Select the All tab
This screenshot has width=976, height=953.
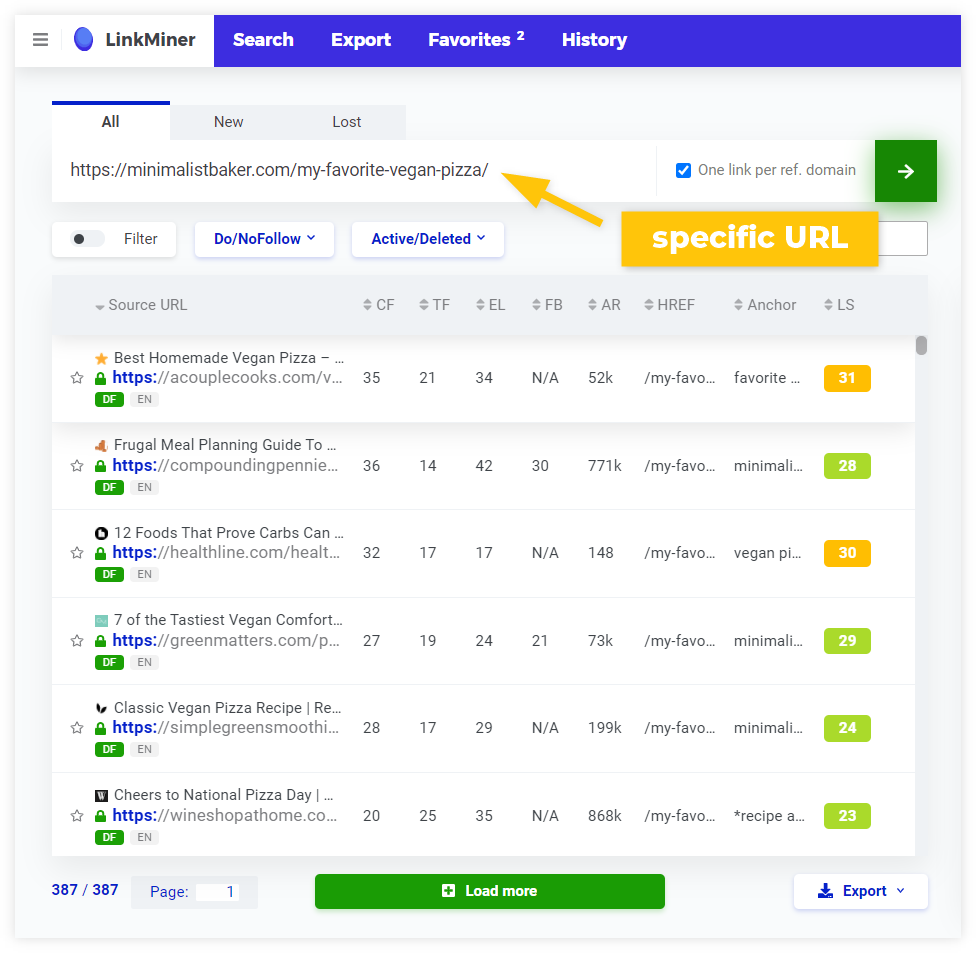tap(111, 121)
